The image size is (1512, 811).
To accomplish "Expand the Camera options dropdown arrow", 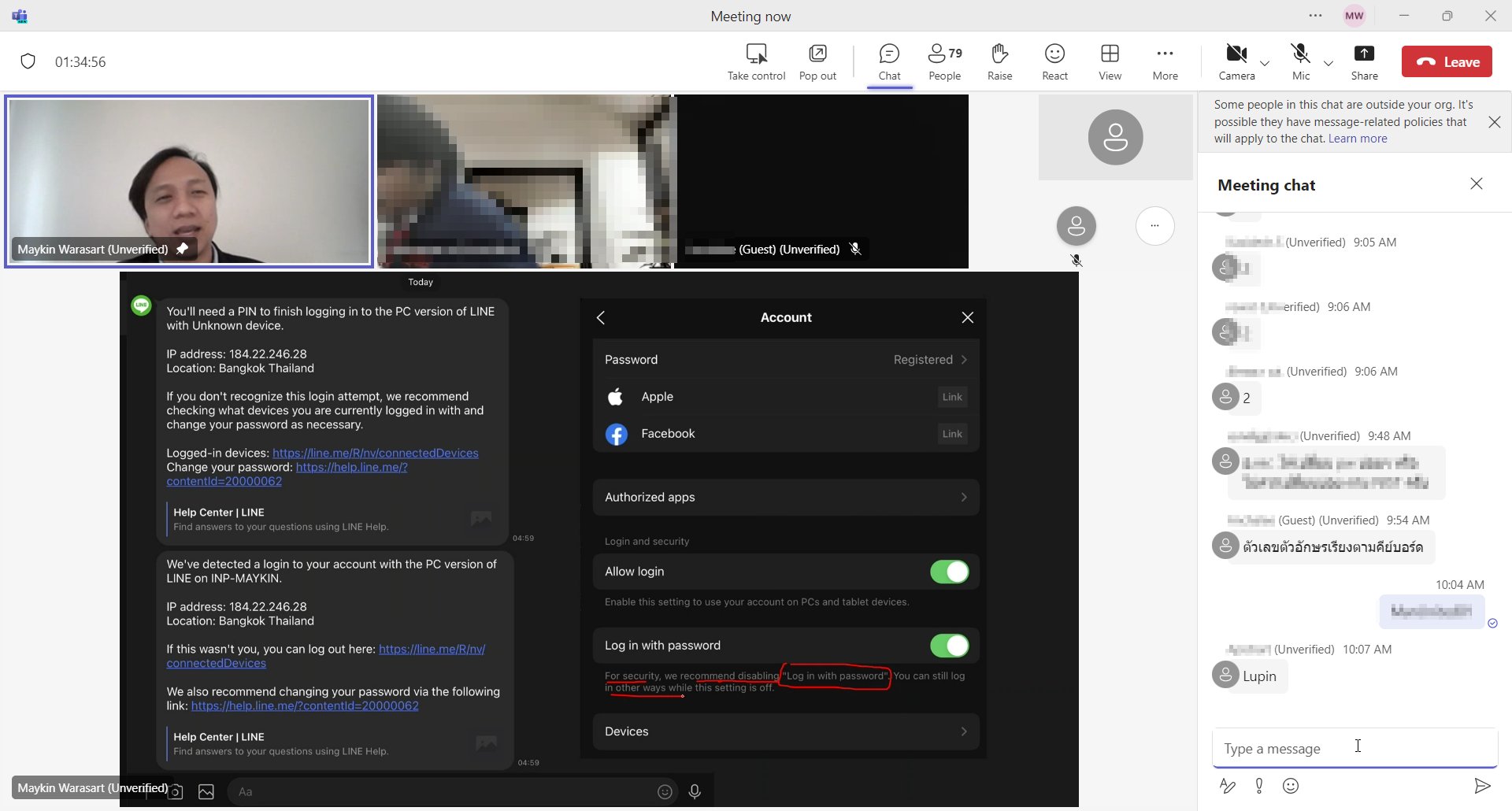I will pyautogui.click(x=1265, y=63).
